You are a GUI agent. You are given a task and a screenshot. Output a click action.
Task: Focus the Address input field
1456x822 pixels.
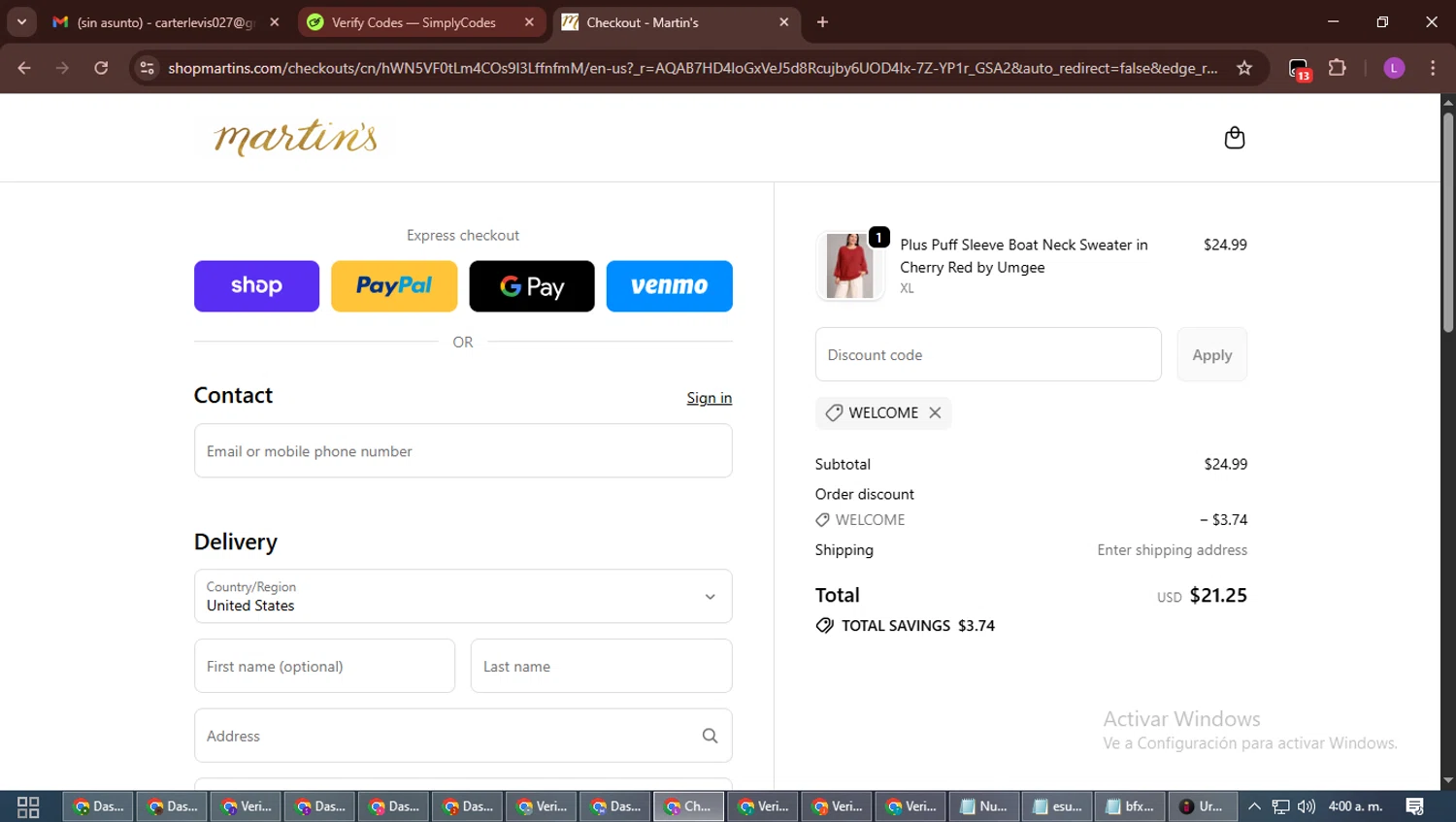463,736
